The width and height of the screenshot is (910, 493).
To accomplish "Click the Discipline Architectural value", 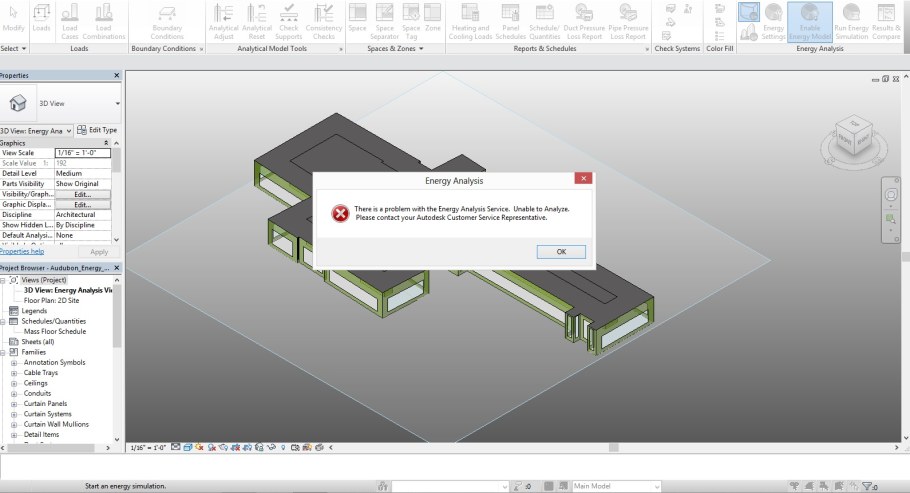I will (82, 215).
